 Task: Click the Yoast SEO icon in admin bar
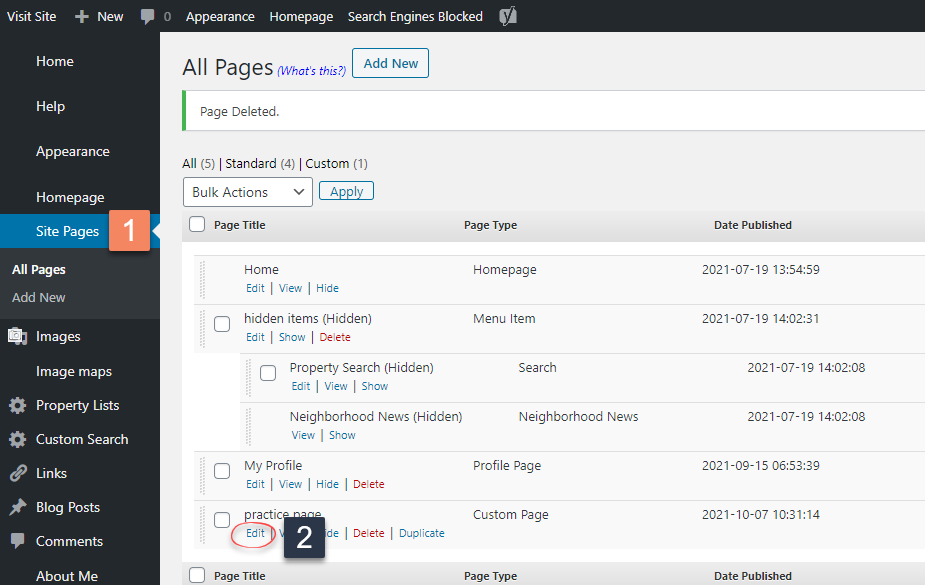click(x=508, y=16)
